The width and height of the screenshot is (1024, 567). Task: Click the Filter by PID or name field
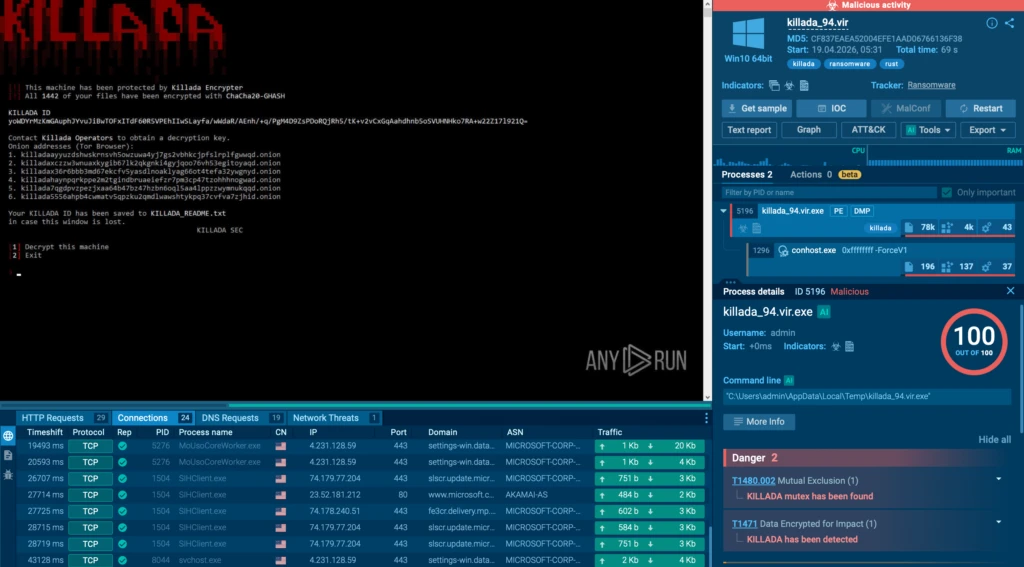826,192
